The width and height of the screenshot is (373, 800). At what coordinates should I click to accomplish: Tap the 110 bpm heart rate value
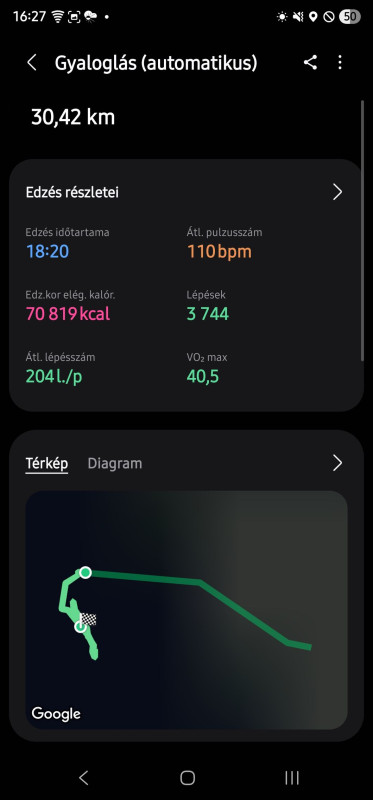[x=219, y=252]
